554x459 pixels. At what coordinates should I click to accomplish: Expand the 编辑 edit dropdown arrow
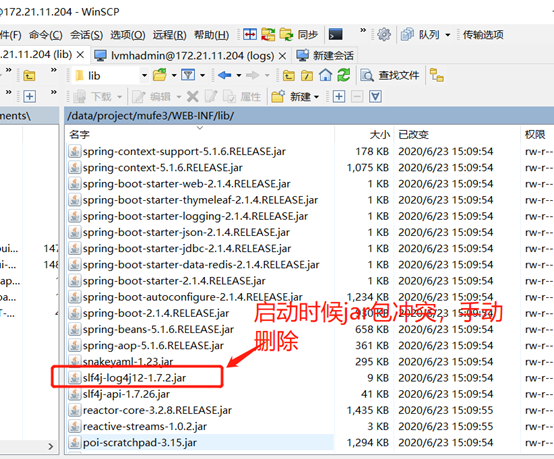179,96
